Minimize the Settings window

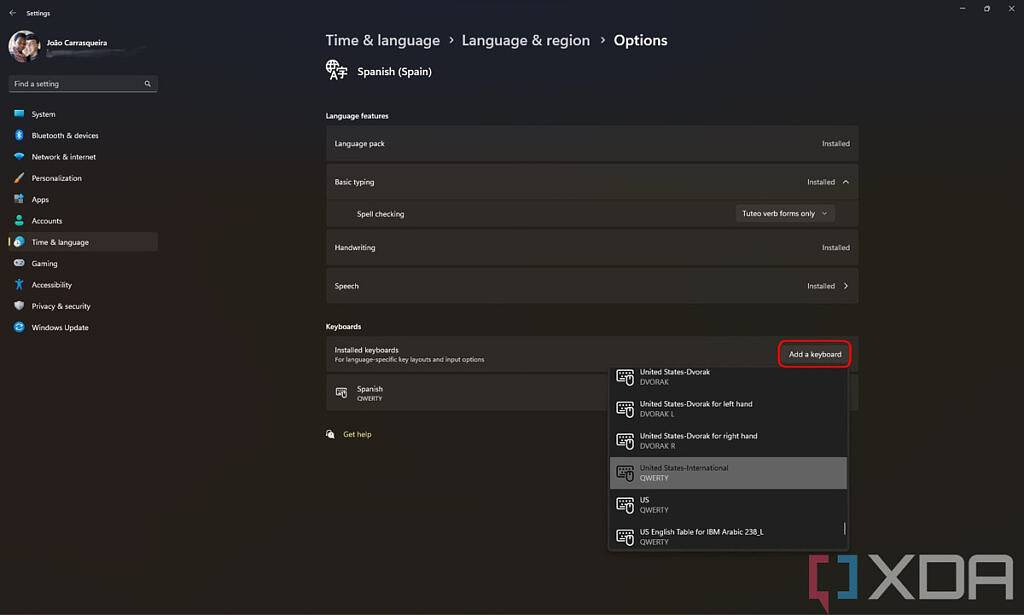[x=962, y=8]
